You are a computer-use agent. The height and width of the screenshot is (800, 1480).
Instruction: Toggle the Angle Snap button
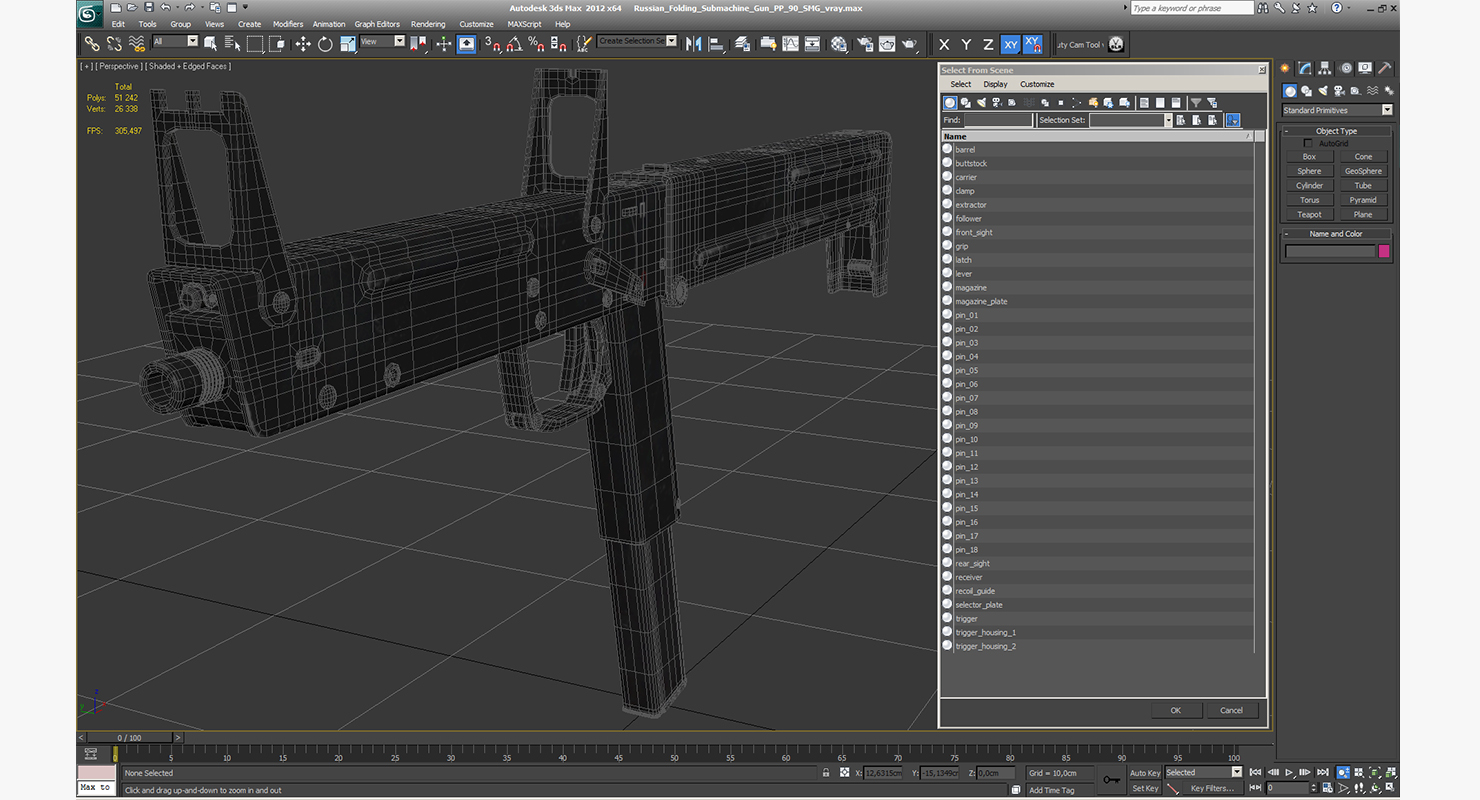(x=513, y=44)
